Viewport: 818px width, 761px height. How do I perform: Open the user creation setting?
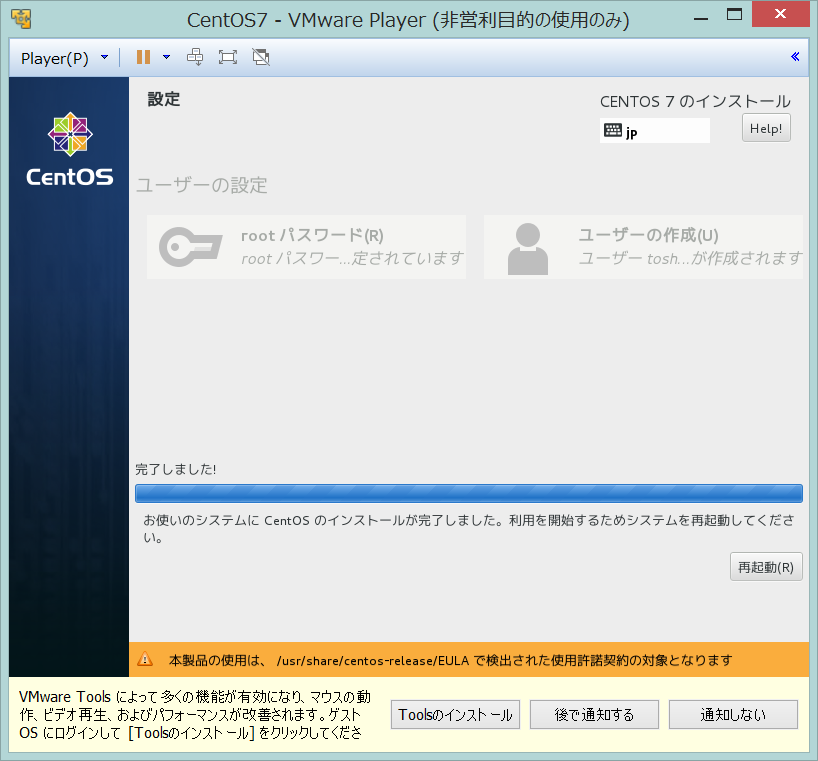pos(643,247)
